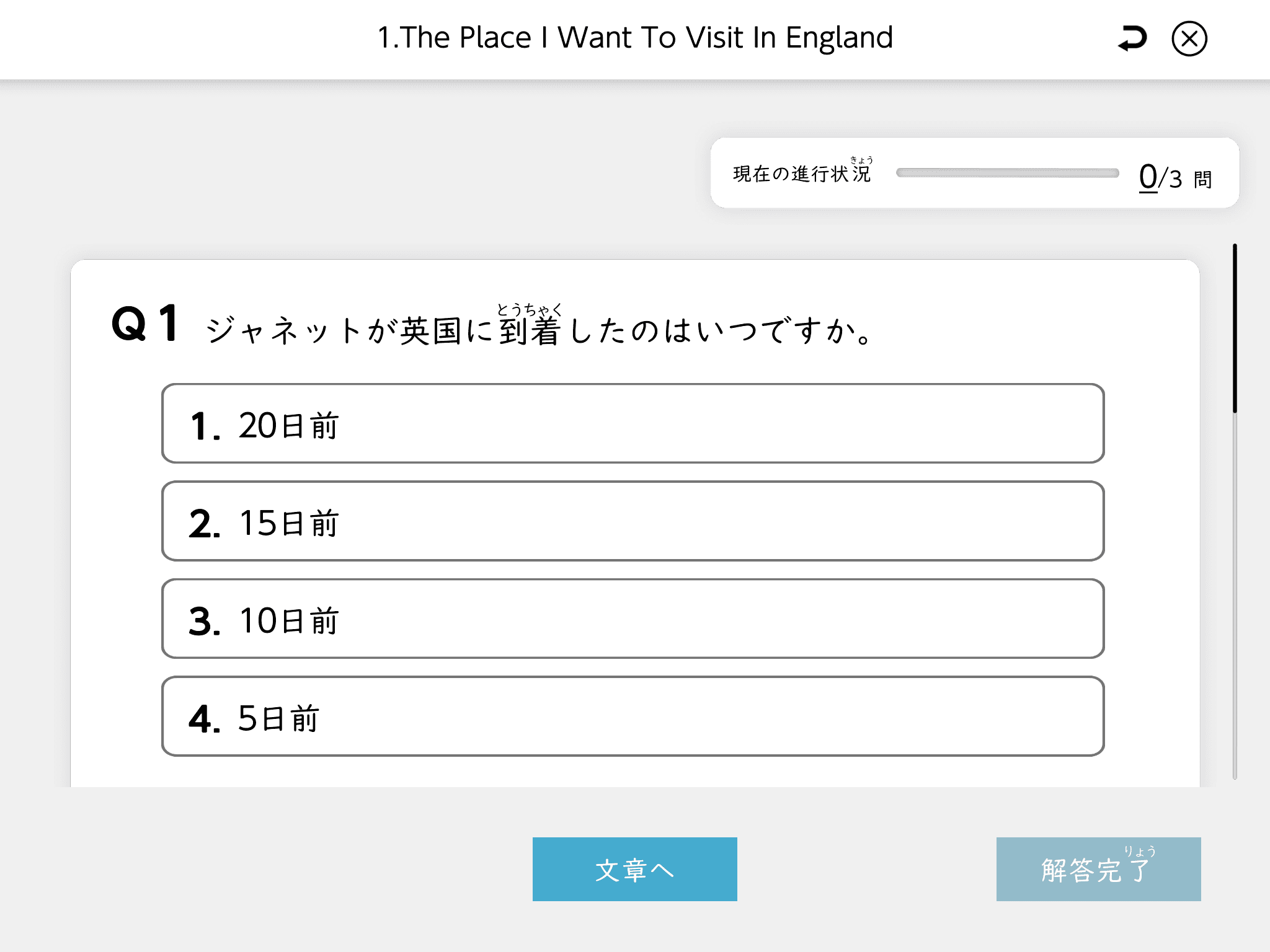Click the number 3. in third option

point(205,621)
